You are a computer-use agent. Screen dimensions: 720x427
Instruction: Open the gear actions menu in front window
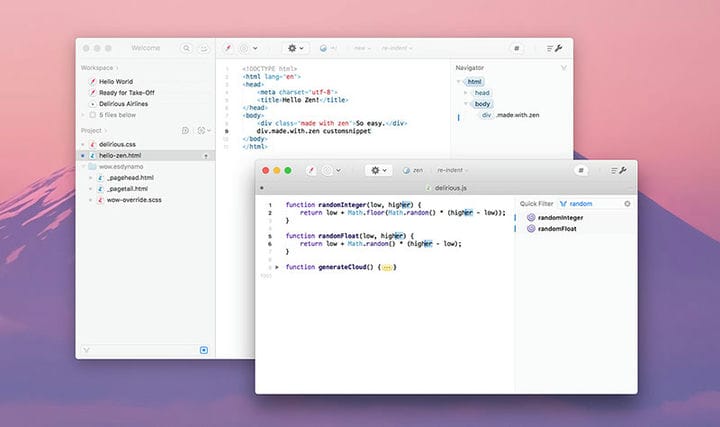click(378, 170)
